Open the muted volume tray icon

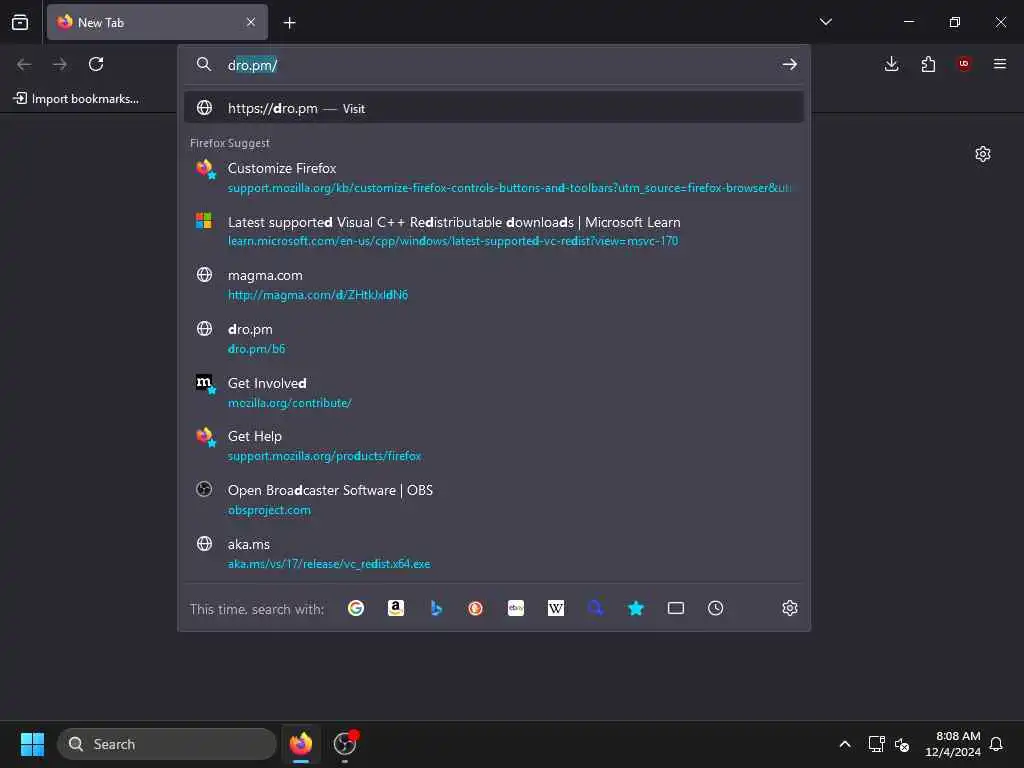point(902,744)
